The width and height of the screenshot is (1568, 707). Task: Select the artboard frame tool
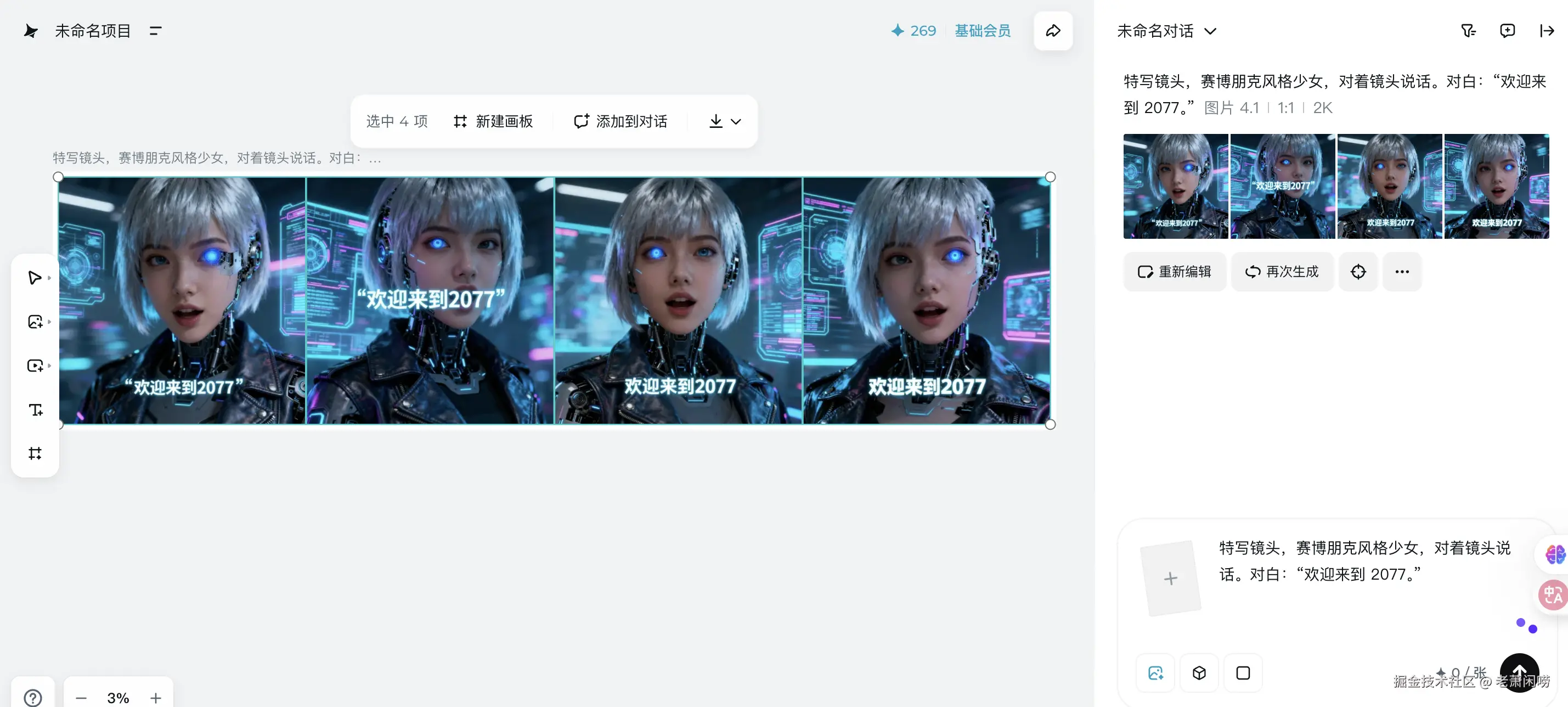click(35, 453)
